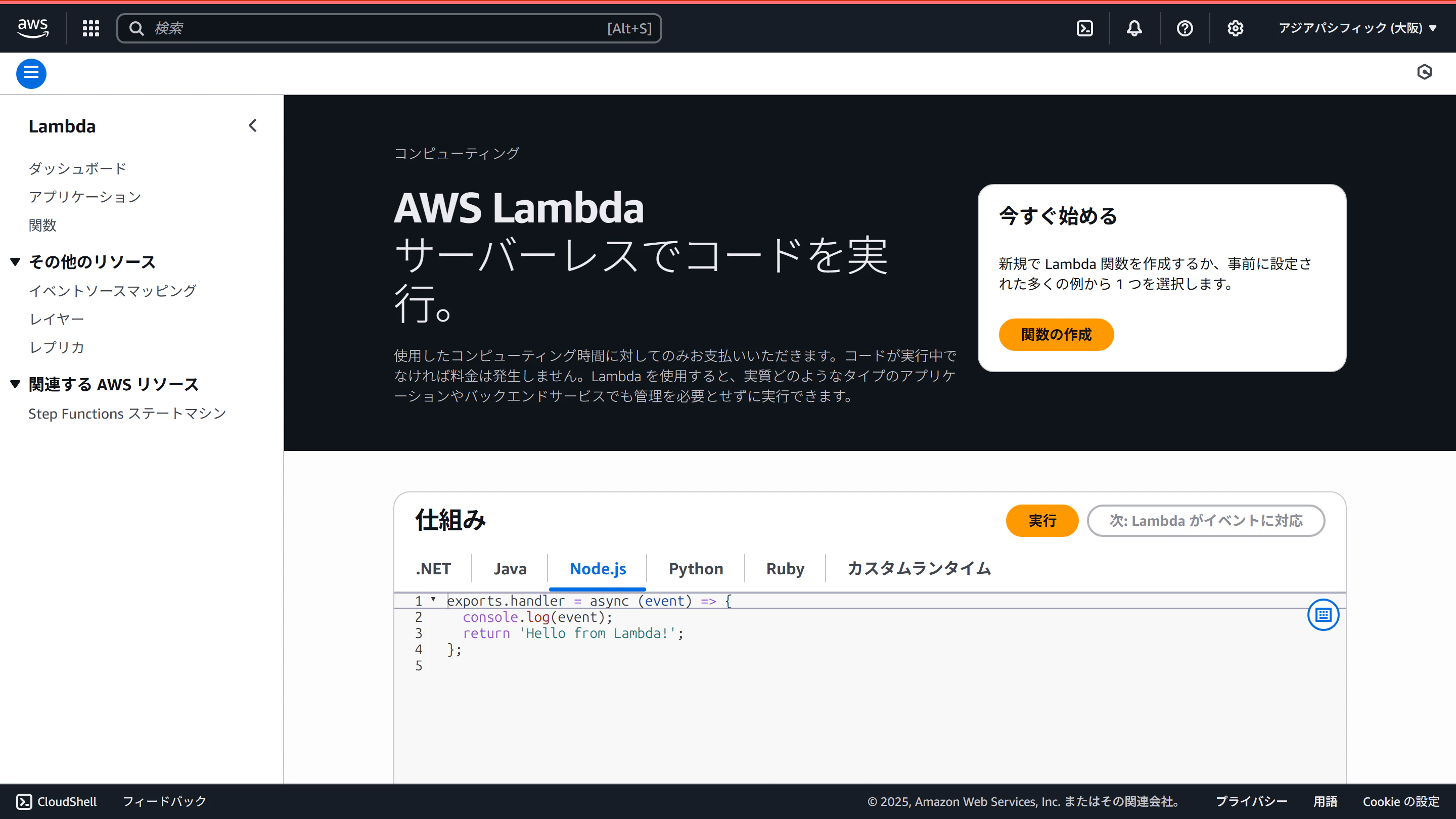1456x819 pixels.
Task: Click the hexagon icon at top right
Action: coord(1424,72)
